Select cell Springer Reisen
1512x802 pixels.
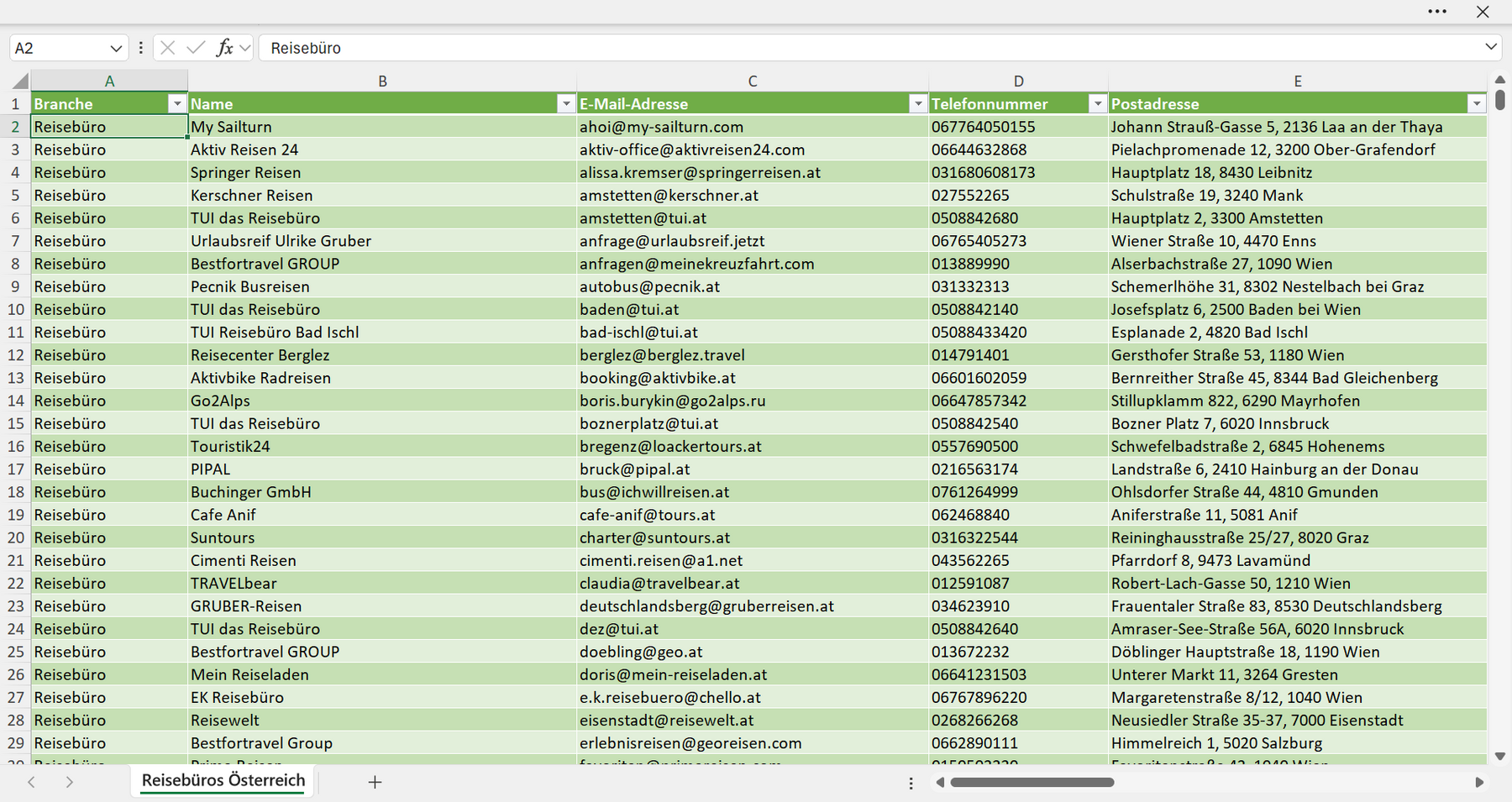click(x=382, y=172)
